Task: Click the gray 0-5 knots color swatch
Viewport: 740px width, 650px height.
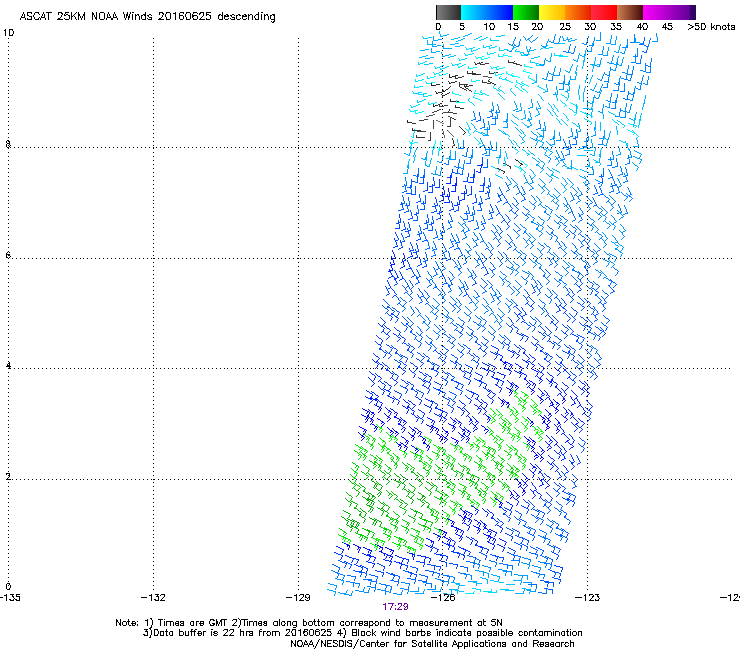Action: point(448,12)
